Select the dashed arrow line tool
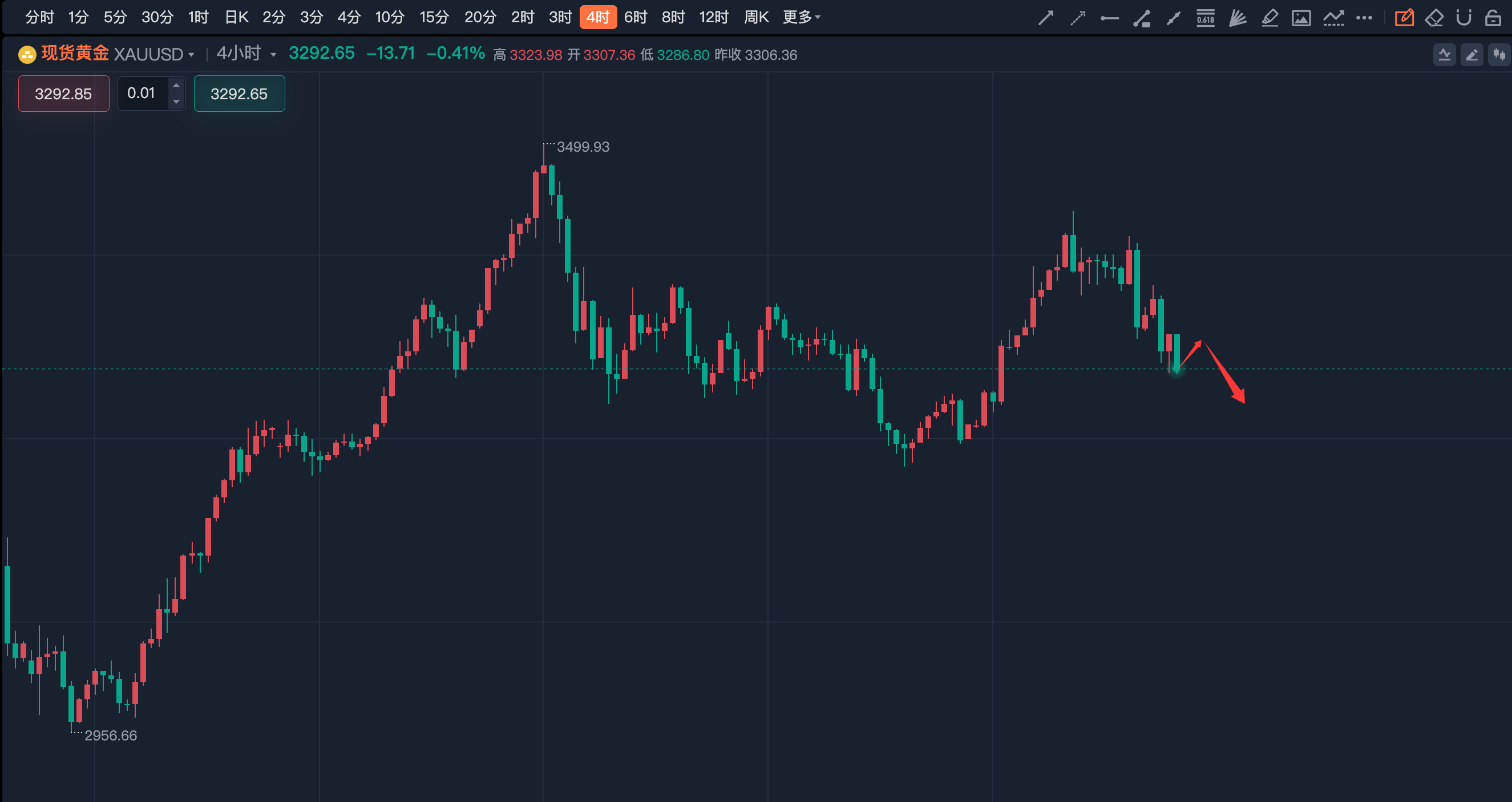Screen dimensions: 1512x802 (1078, 18)
